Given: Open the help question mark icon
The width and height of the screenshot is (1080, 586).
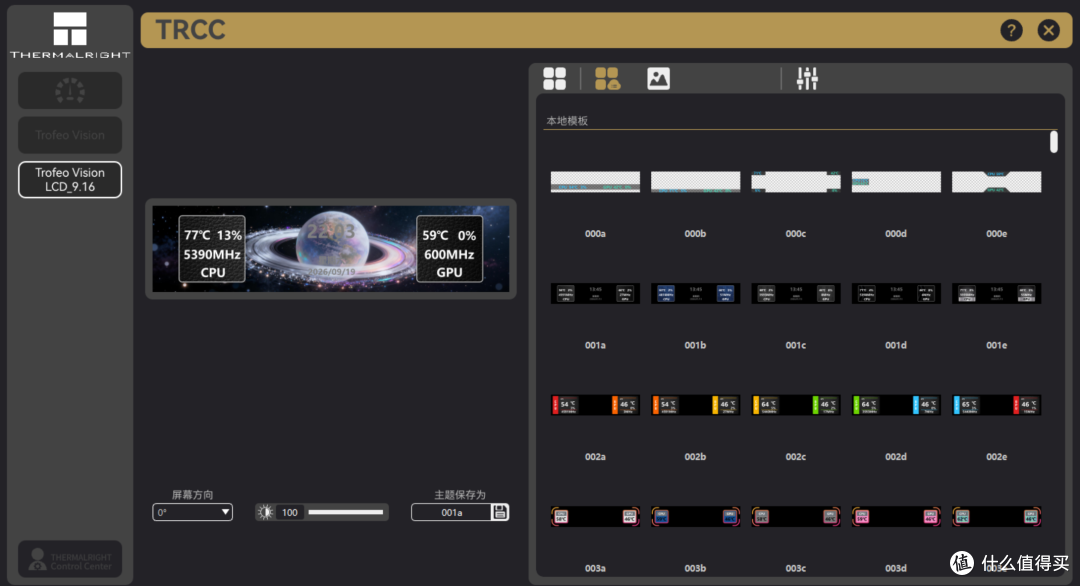Looking at the screenshot, I should pyautogui.click(x=1011, y=30).
